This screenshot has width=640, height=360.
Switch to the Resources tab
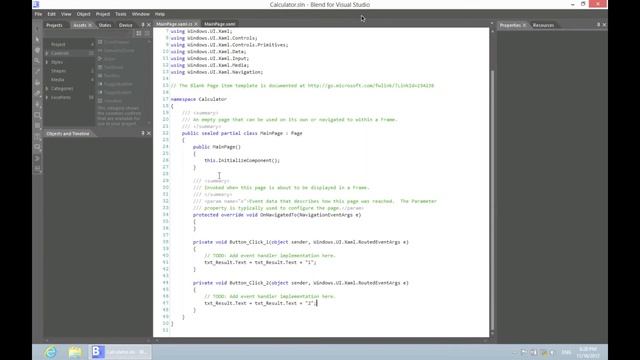coord(543,25)
